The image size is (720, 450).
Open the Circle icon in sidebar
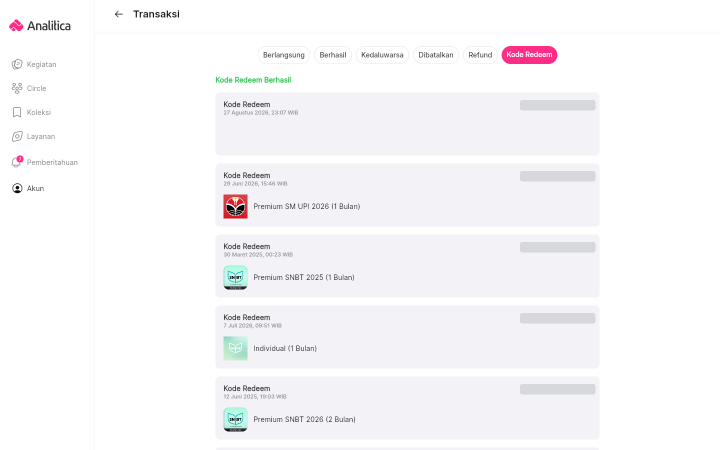point(17,88)
